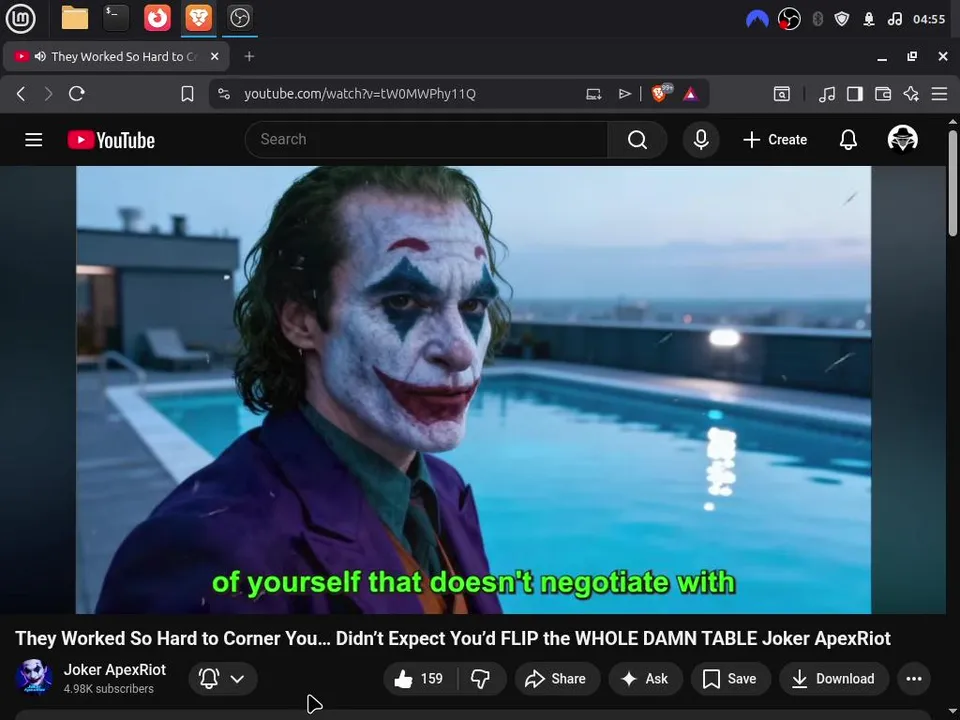Click the install app icon in address bar
The image size is (960, 720).
[593, 94]
